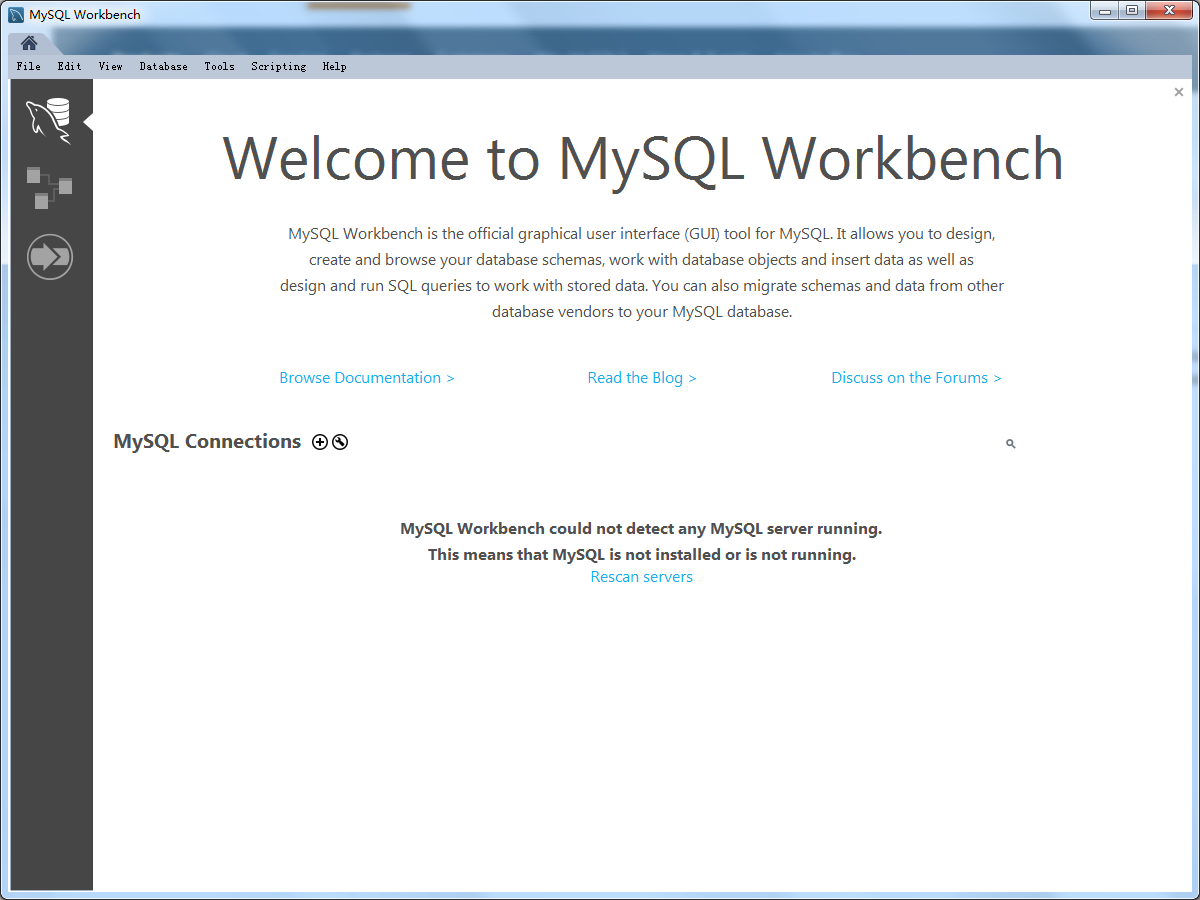Viewport: 1200px width, 900px height.
Task: Open the Help menu
Action: (x=334, y=66)
